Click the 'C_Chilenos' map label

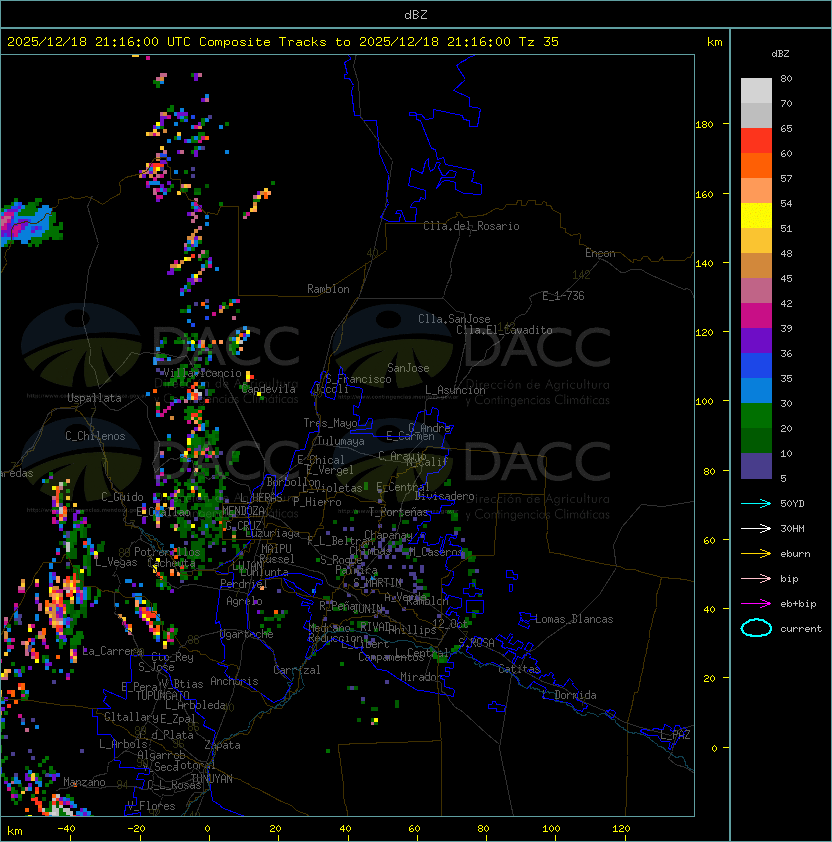point(95,436)
